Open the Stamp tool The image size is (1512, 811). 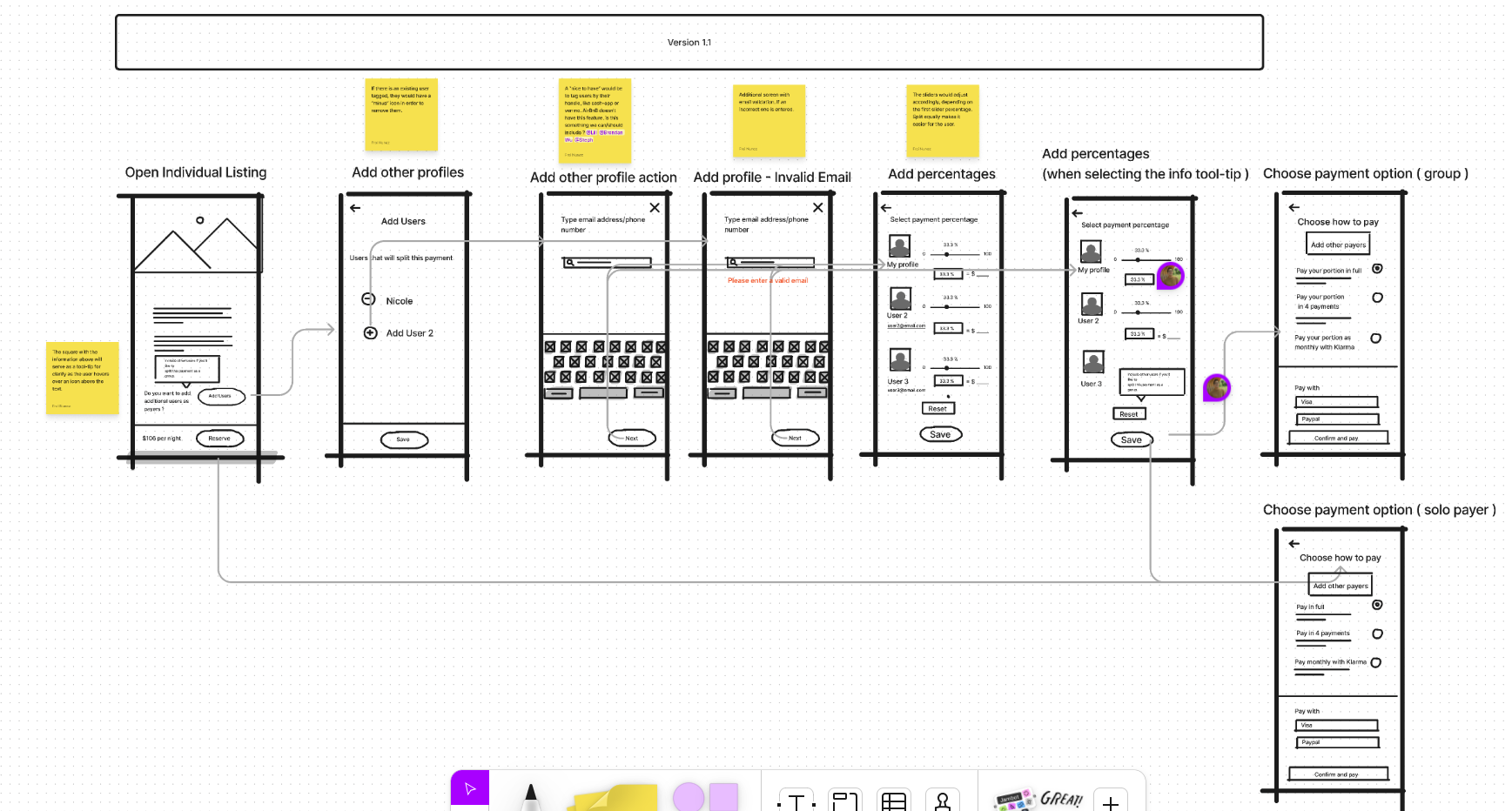pos(943,800)
